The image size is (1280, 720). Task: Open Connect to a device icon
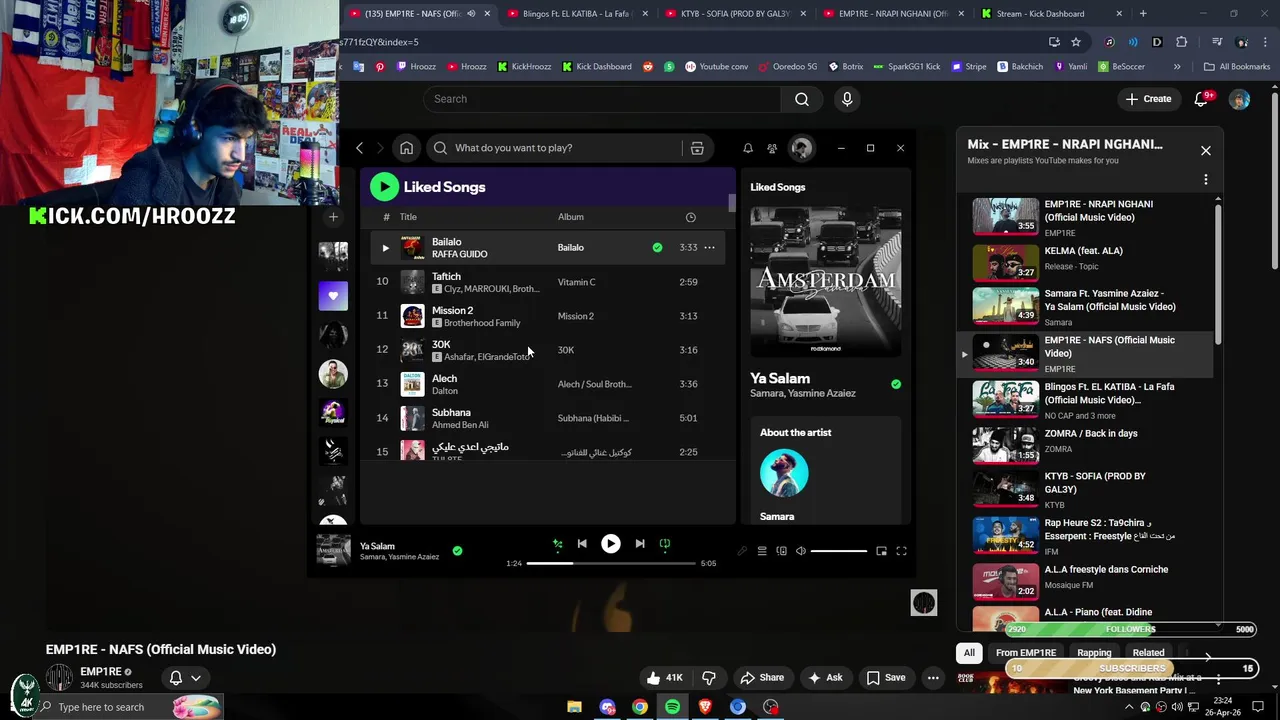pos(782,551)
